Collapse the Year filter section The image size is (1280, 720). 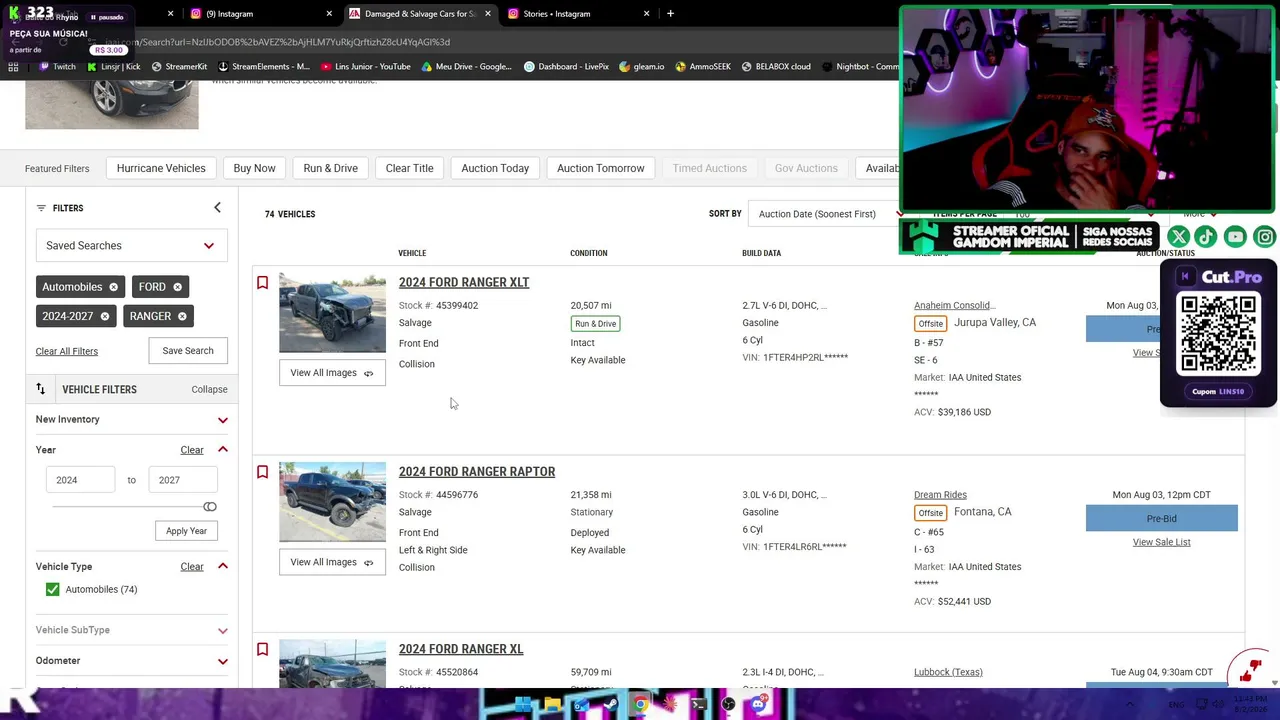[x=223, y=450]
